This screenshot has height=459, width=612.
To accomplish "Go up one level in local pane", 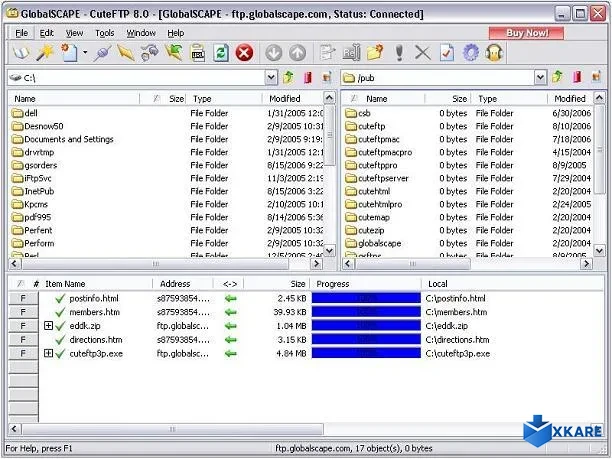I will pos(288,77).
